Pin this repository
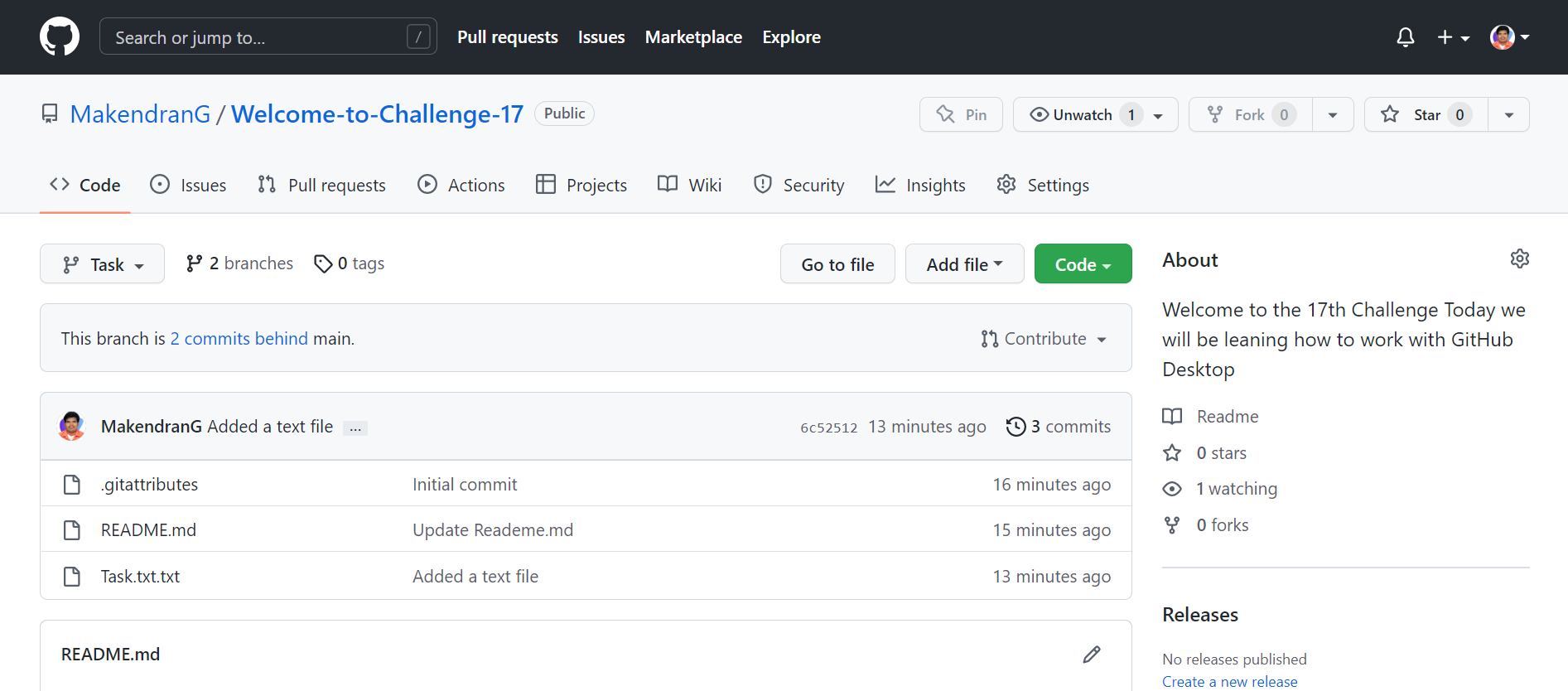This screenshot has width=1568, height=691. pos(961,114)
